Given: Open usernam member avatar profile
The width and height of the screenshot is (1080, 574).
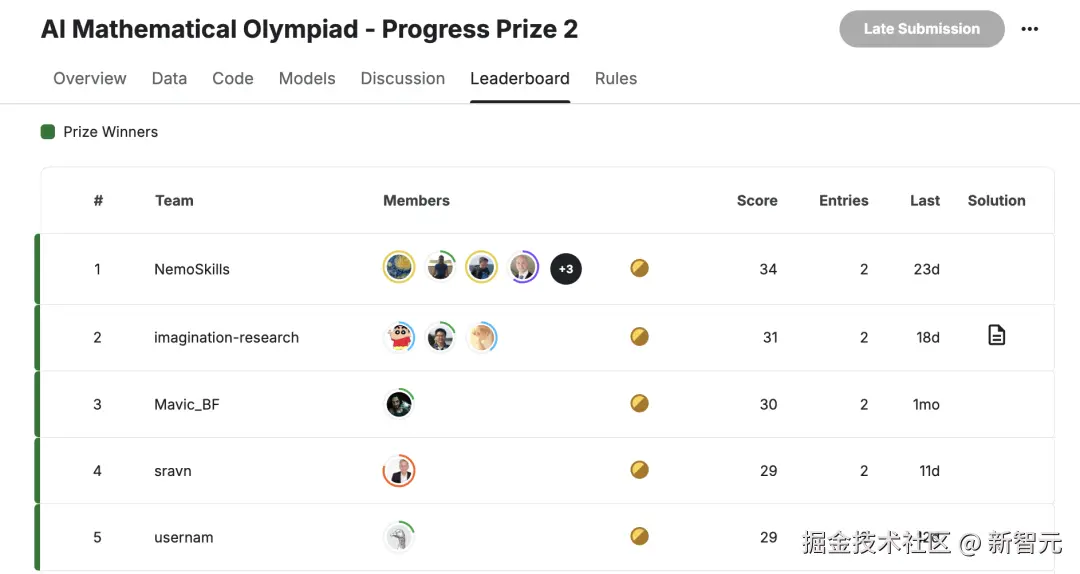Looking at the screenshot, I should coord(399,537).
